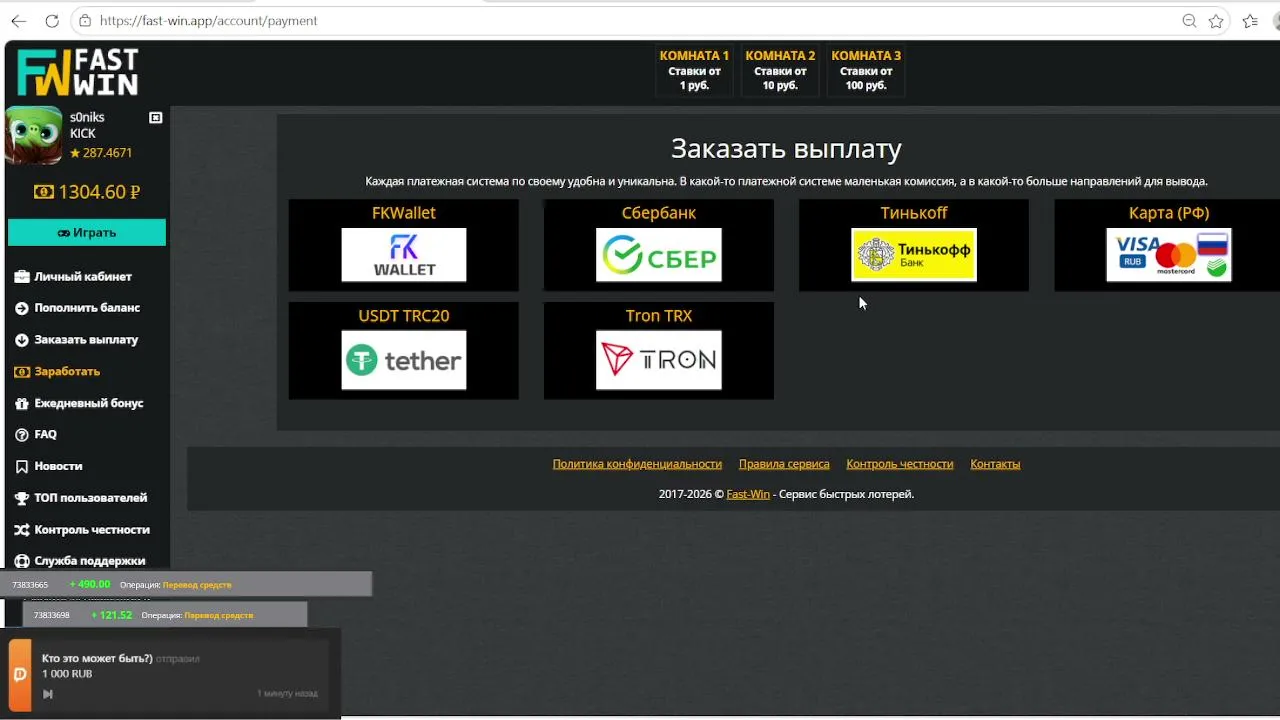Open the FAQ page
This screenshot has width=1280, height=720.
point(45,435)
